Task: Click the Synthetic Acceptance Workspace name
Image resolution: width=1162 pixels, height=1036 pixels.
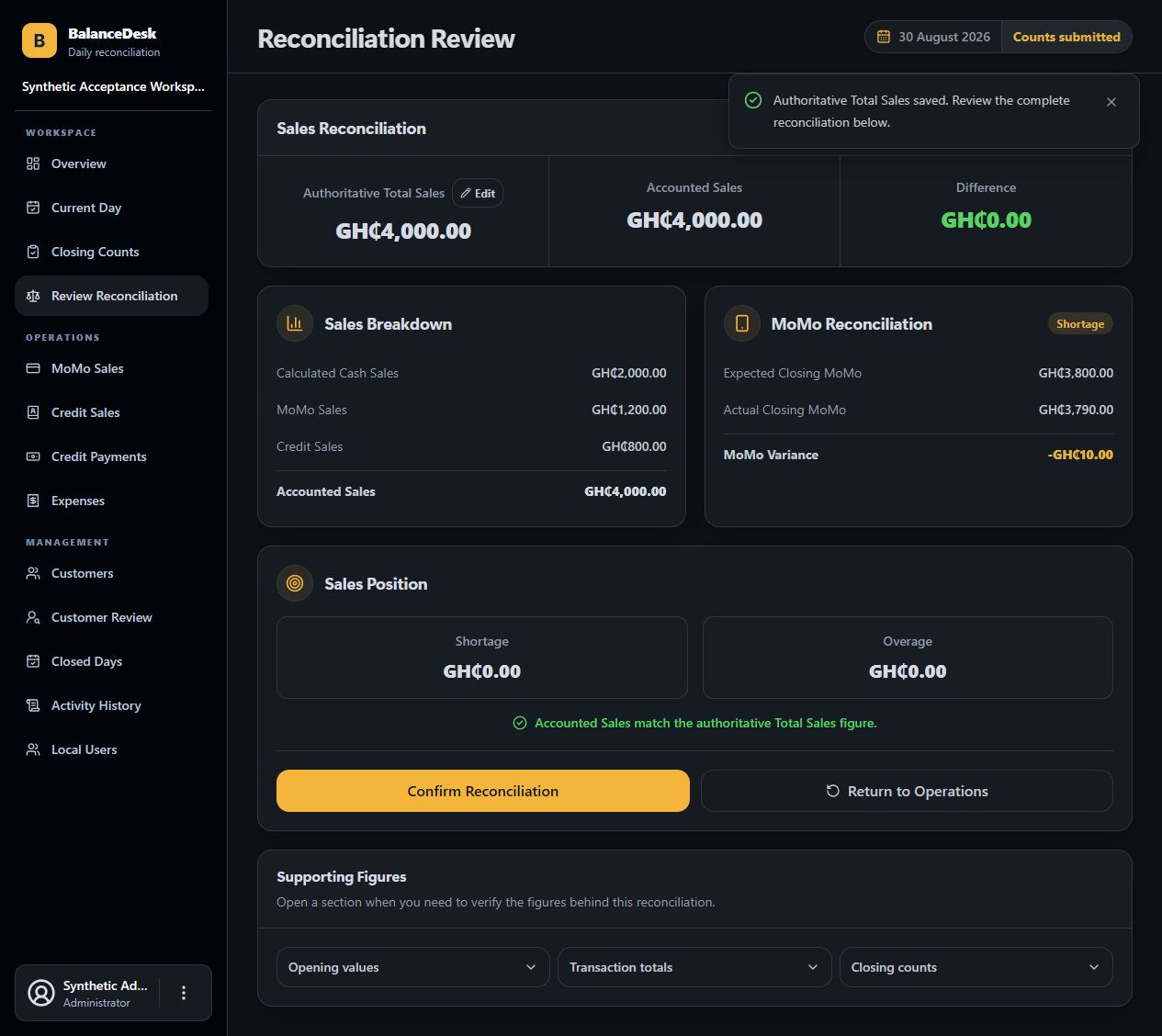Action: pyautogui.click(x=113, y=86)
